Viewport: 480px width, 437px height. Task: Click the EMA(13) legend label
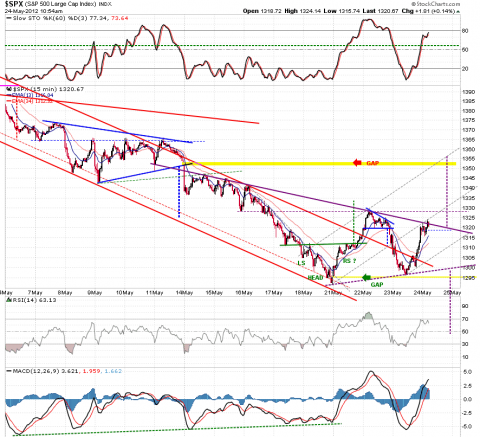pos(32,95)
